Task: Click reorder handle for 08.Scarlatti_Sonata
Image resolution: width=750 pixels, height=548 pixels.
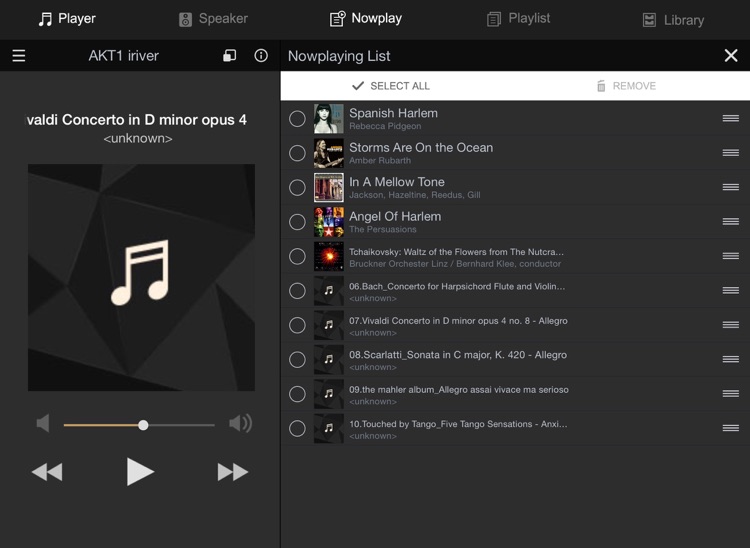Action: coord(730,359)
